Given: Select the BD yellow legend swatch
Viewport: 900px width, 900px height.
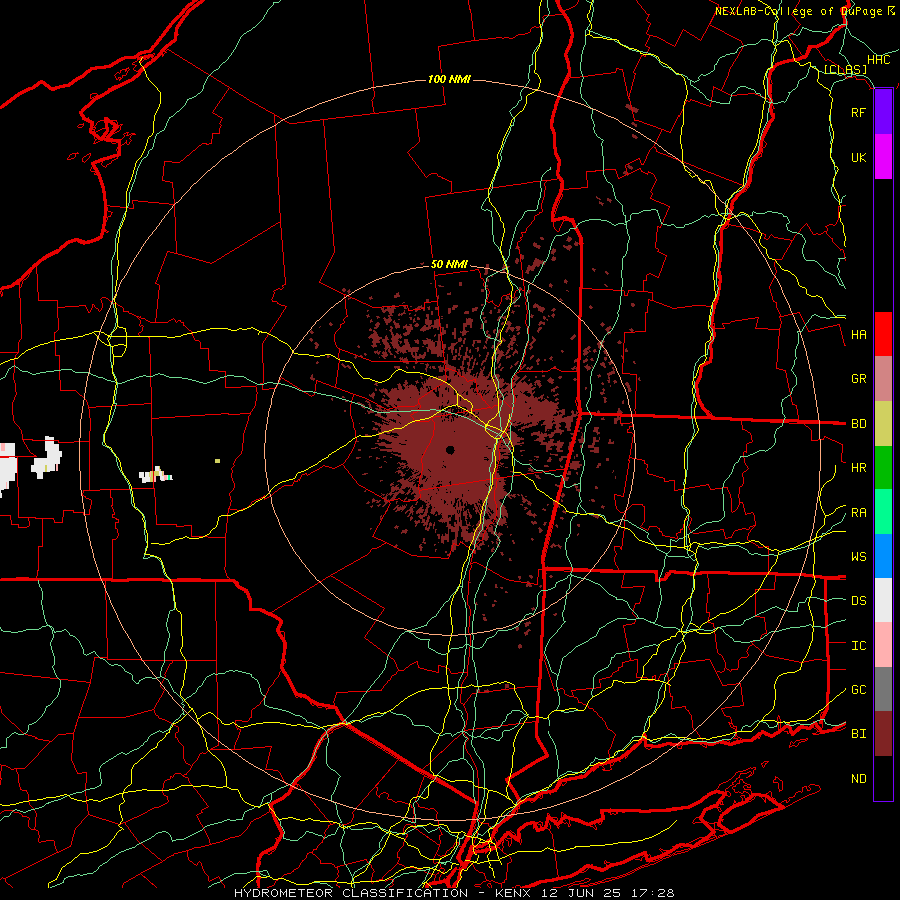Looking at the screenshot, I should tap(883, 424).
